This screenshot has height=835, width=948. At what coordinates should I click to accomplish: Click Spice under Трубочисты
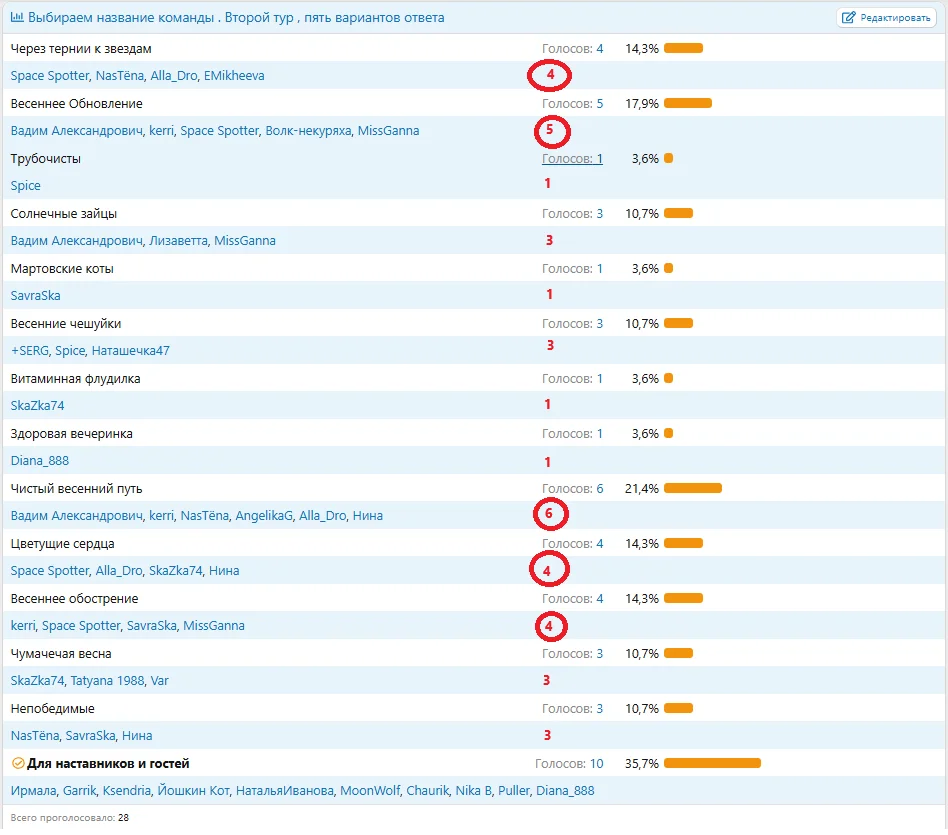[x=25, y=186]
